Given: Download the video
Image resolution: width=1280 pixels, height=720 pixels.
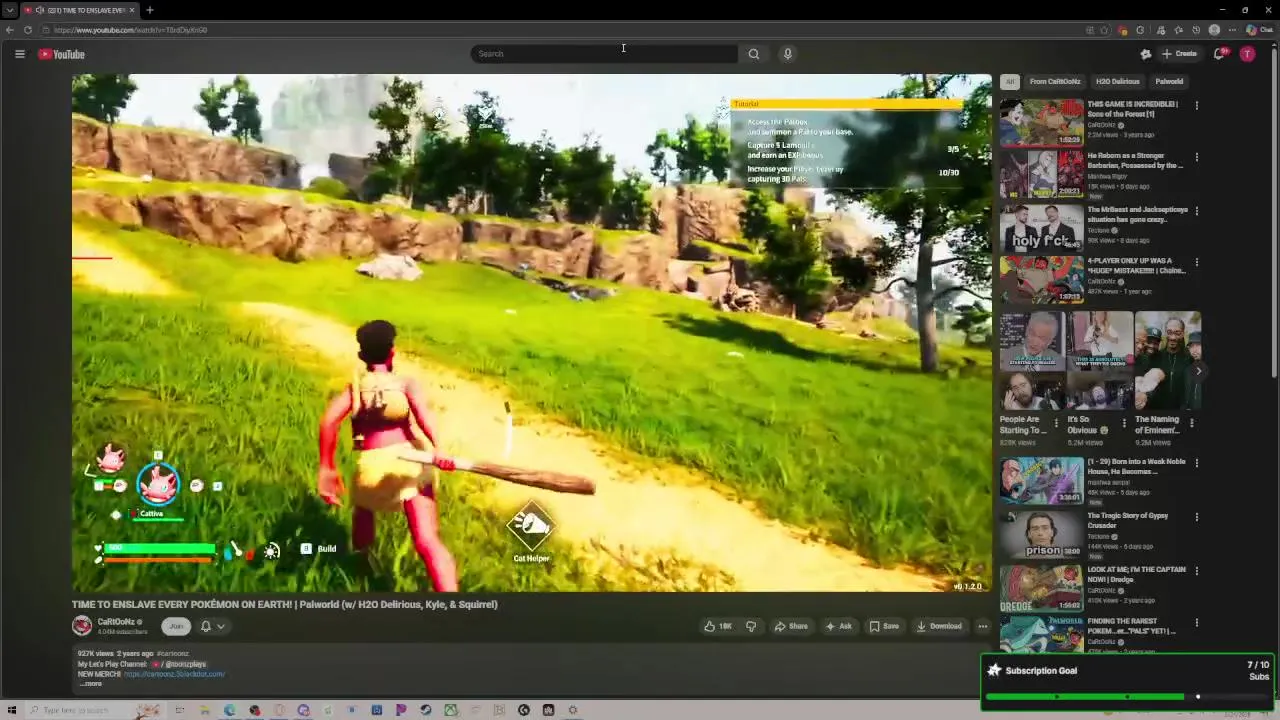Looking at the screenshot, I should click(x=939, y=626).
